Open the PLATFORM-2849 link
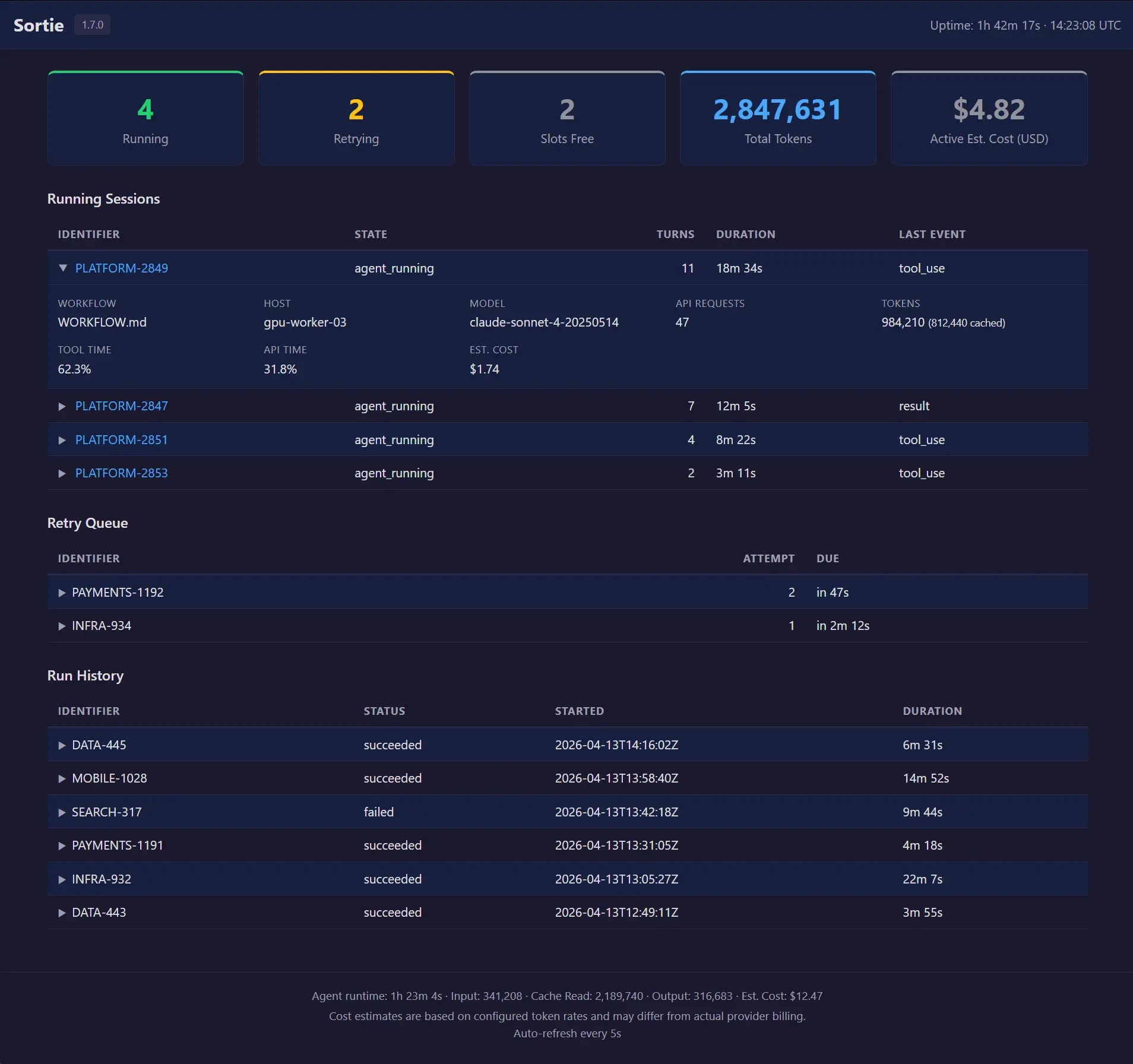 click(122, 268)
